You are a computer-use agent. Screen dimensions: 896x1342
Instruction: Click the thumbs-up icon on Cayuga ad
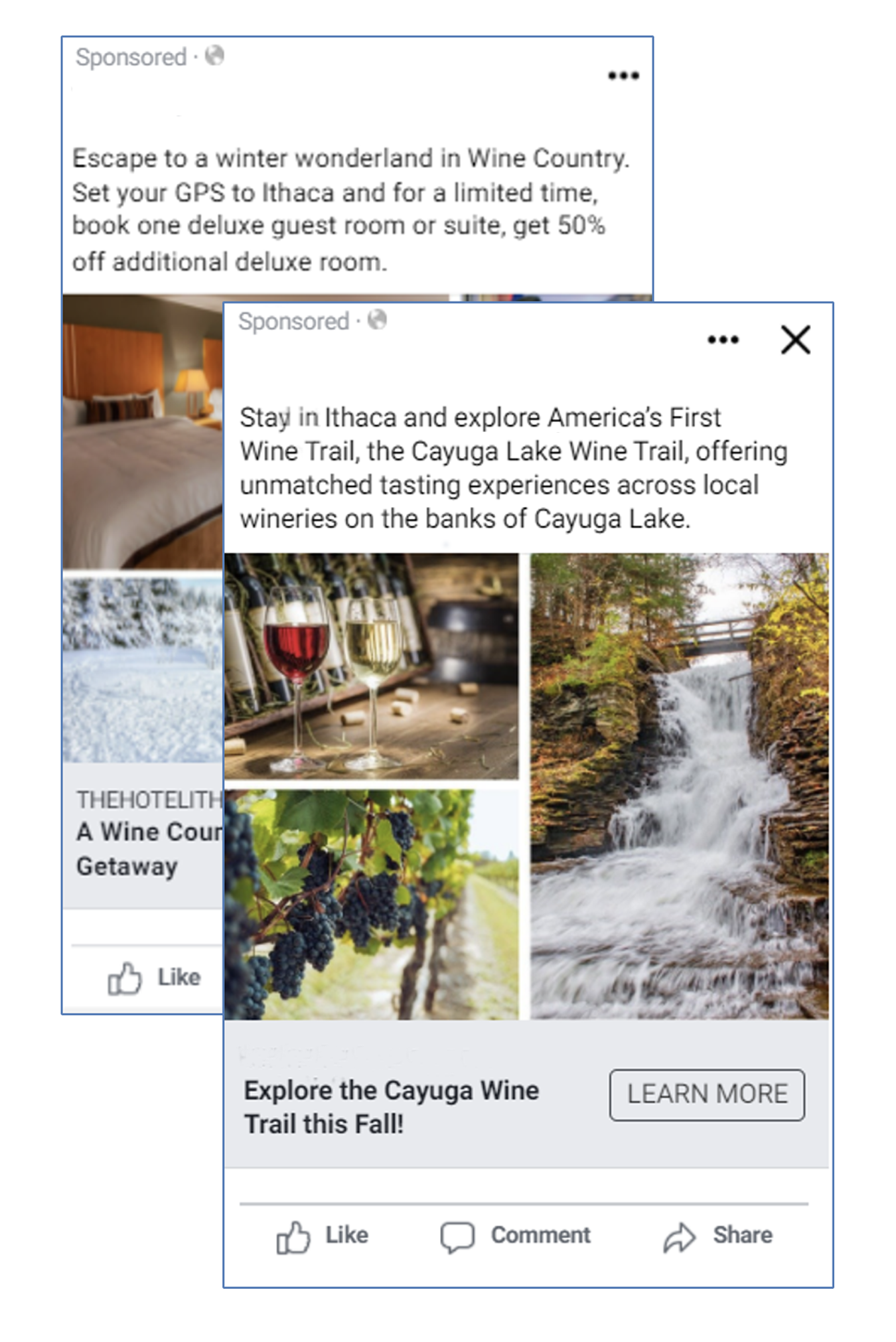pyautogui.click(x=293, y=1237)
